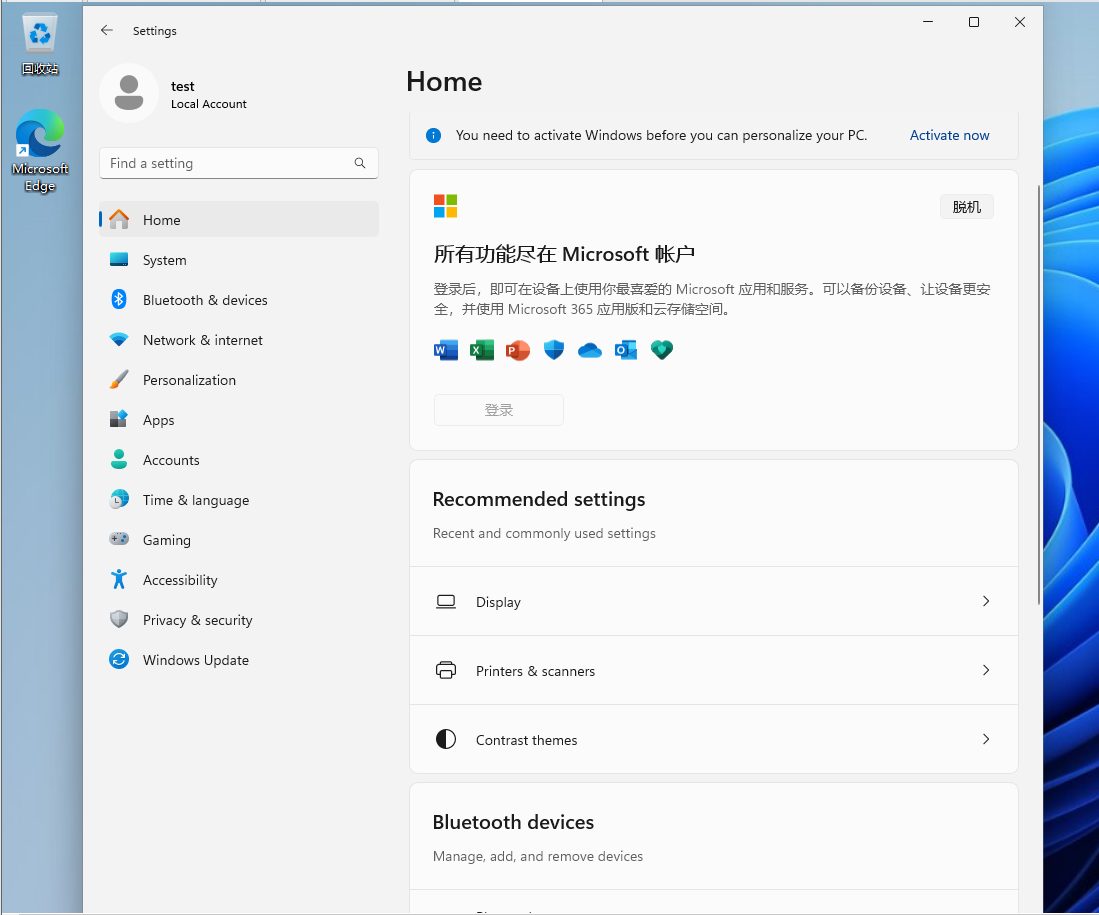This screenshot has height=915, width=1099.
Task: Click the Bluetooth icon in sidebar
Action: tap(119, 299)
